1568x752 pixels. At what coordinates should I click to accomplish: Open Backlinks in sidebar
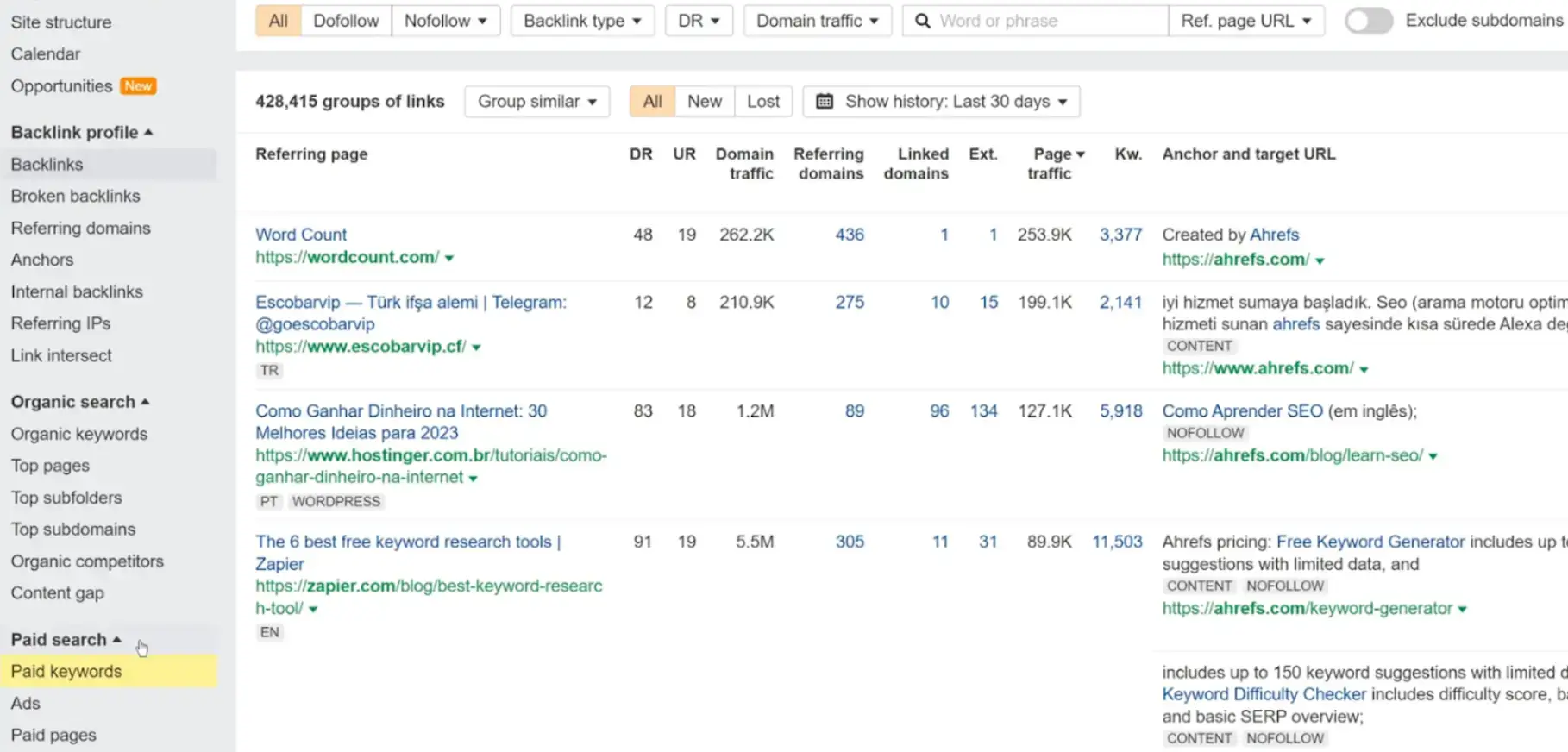pyautogui.click(x=47, y=165)
